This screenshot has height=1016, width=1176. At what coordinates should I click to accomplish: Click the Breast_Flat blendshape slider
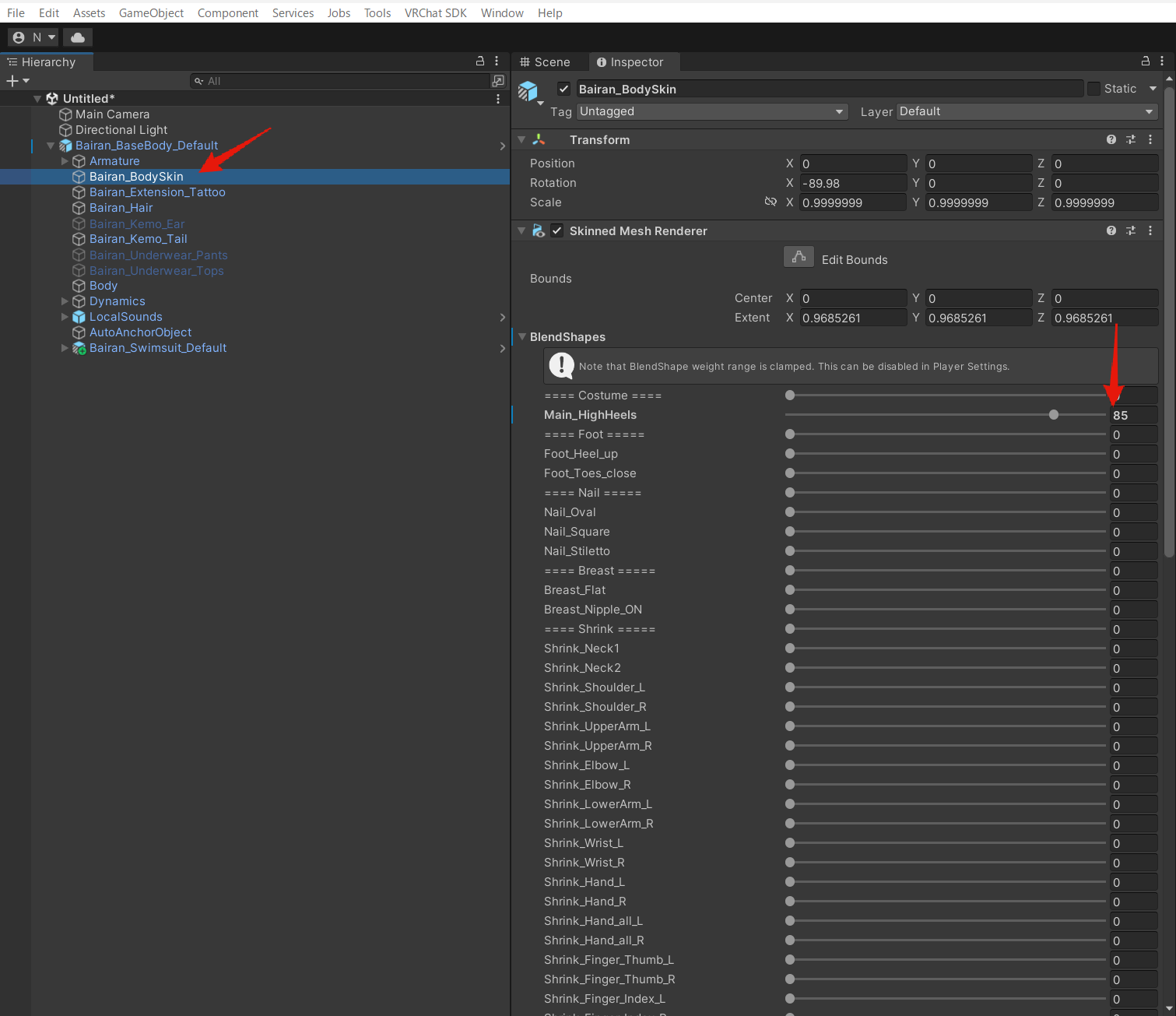(x=946, y=590)
